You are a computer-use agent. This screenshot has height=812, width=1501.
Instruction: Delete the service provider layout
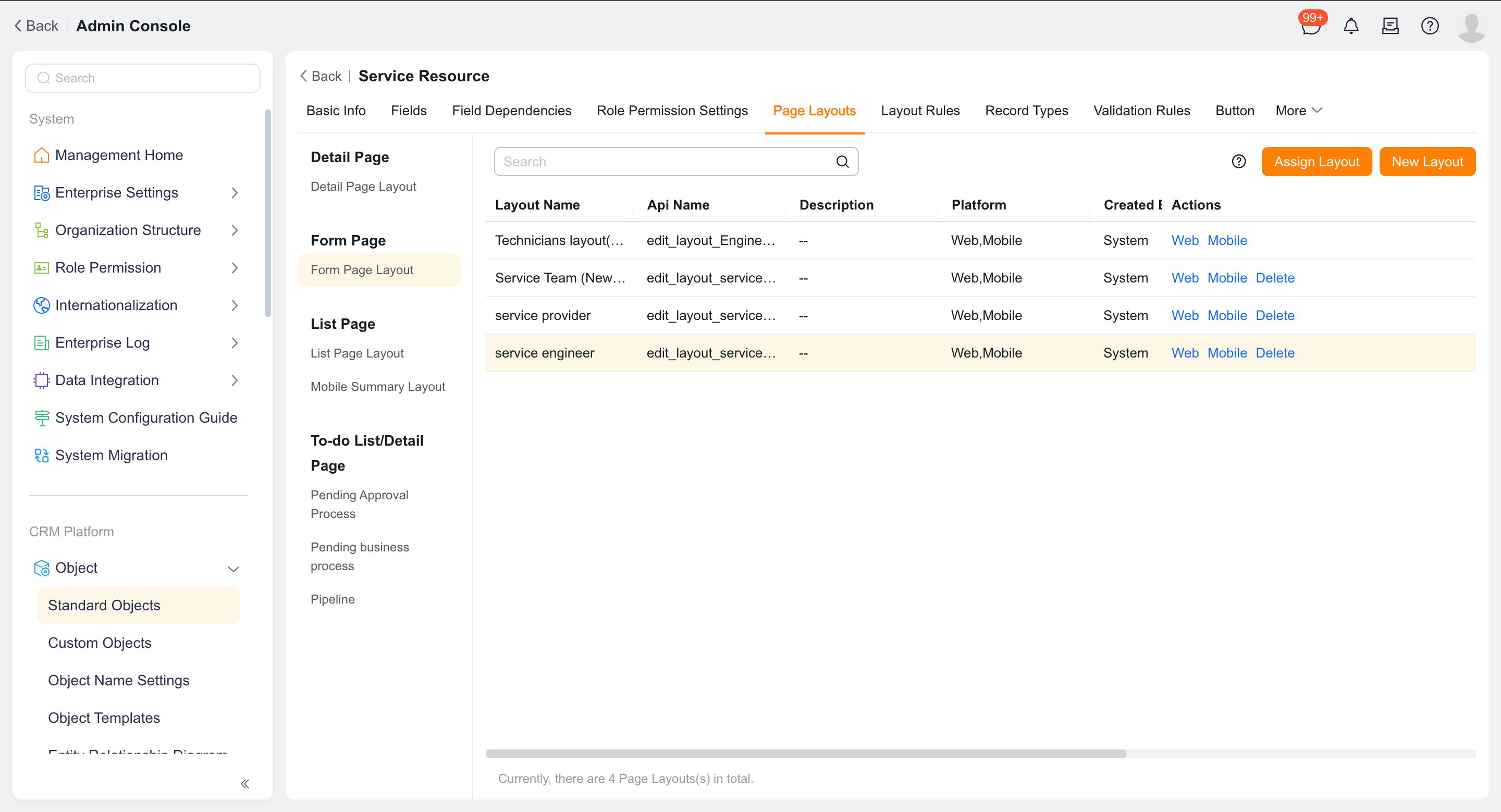pos(1275,315)
